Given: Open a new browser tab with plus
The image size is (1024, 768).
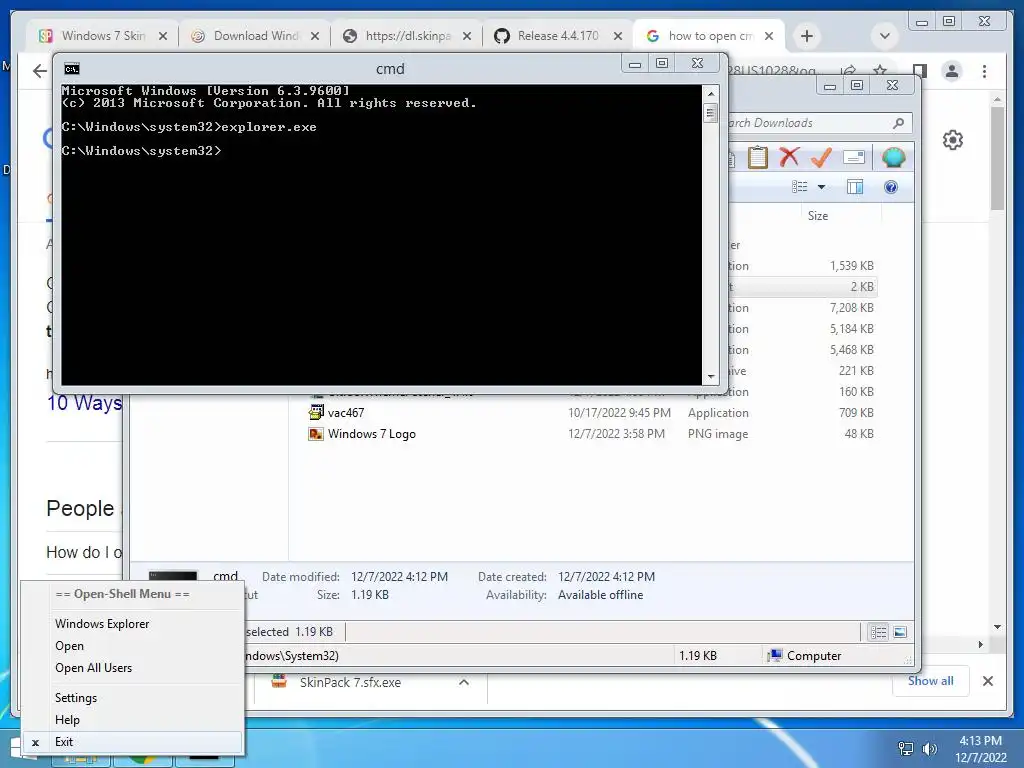Looking at the screenshot, I should 807,36.
